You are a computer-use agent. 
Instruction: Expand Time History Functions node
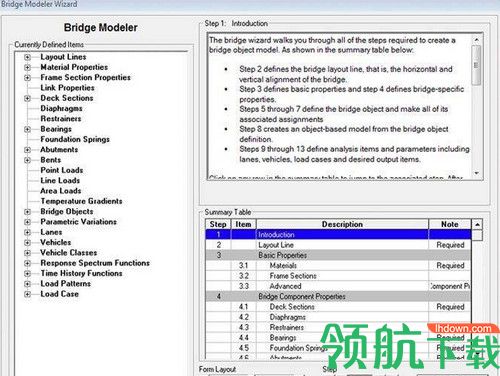[27, 274]
